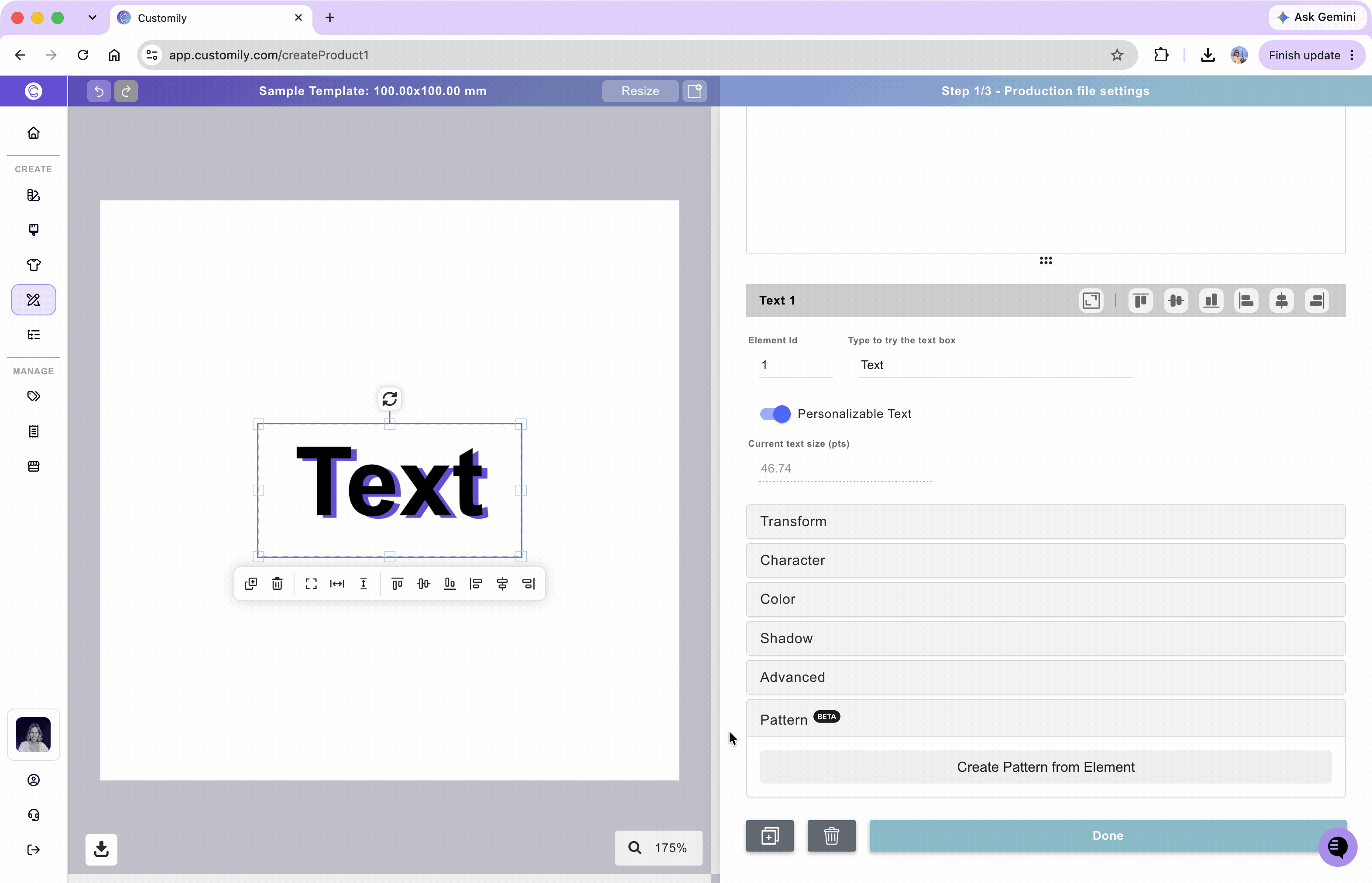Click the undo arrow in the editor header
The width and height of the screenshot is (1372, 883).
[x=99, y=91]
